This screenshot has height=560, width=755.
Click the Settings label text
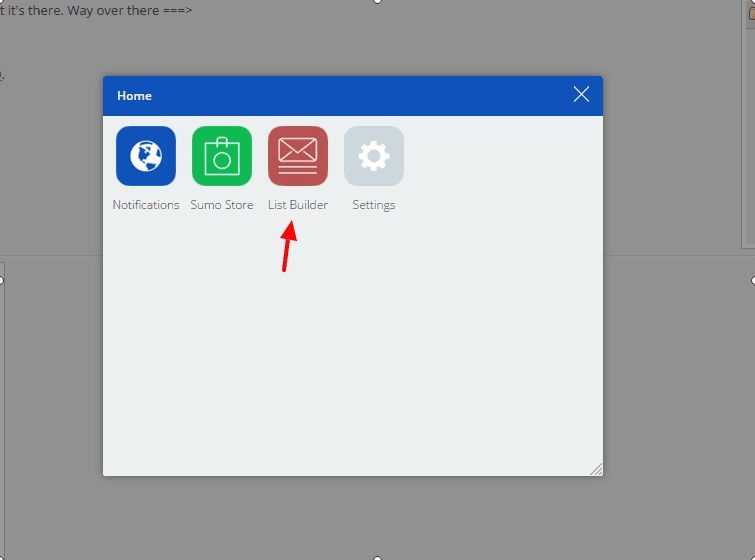click(x=374, y=205)
